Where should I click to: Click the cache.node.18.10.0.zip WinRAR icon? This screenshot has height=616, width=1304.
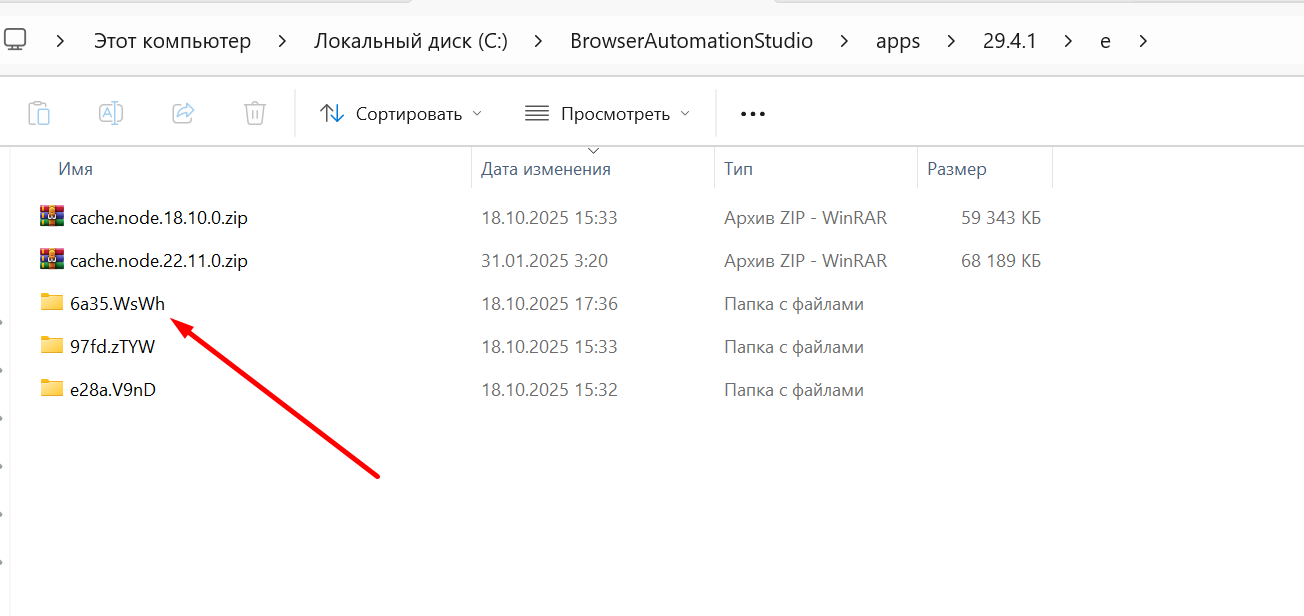point(52,217)
